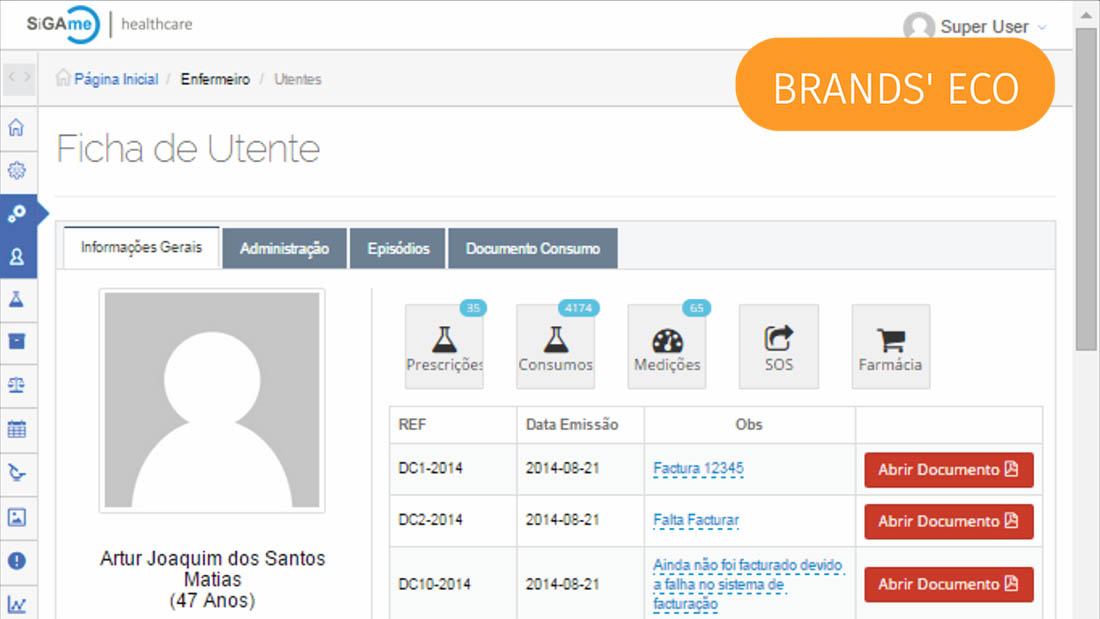This screenshot has width=1100, height=619.
Task: Click Abrir Documento for DC1-2014
Action: pyautogui.click(x=948, y=470)
